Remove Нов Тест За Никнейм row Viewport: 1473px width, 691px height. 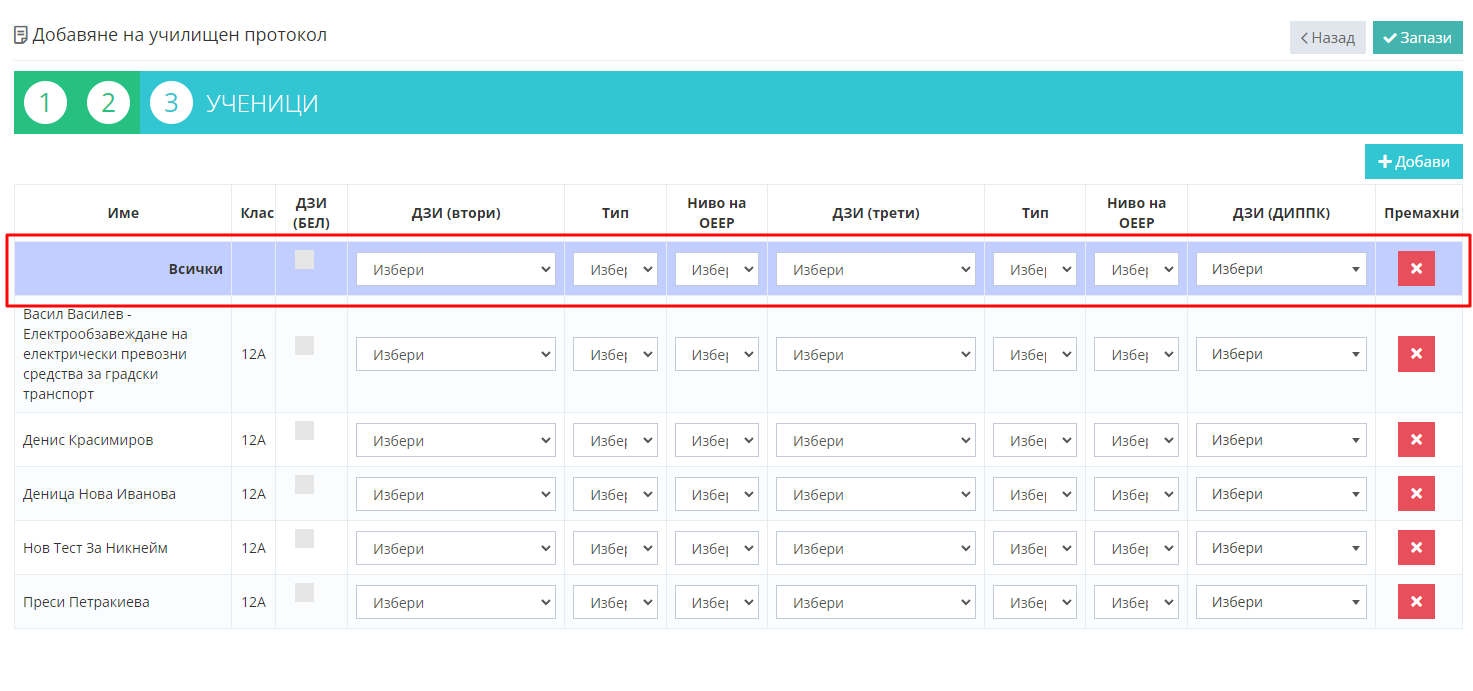tap(1415, 548)
